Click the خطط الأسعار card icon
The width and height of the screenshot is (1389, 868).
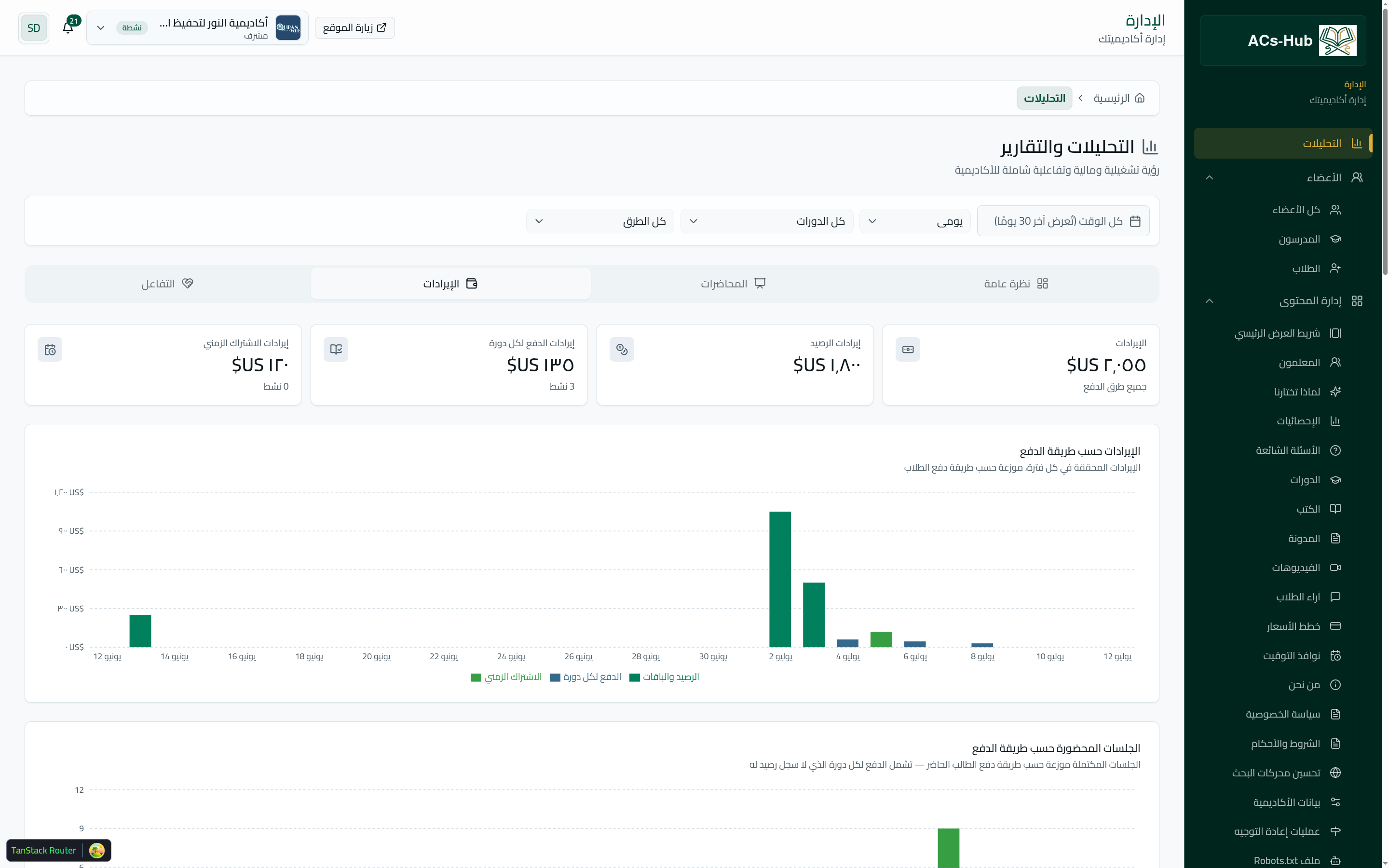coord(1335,626)
